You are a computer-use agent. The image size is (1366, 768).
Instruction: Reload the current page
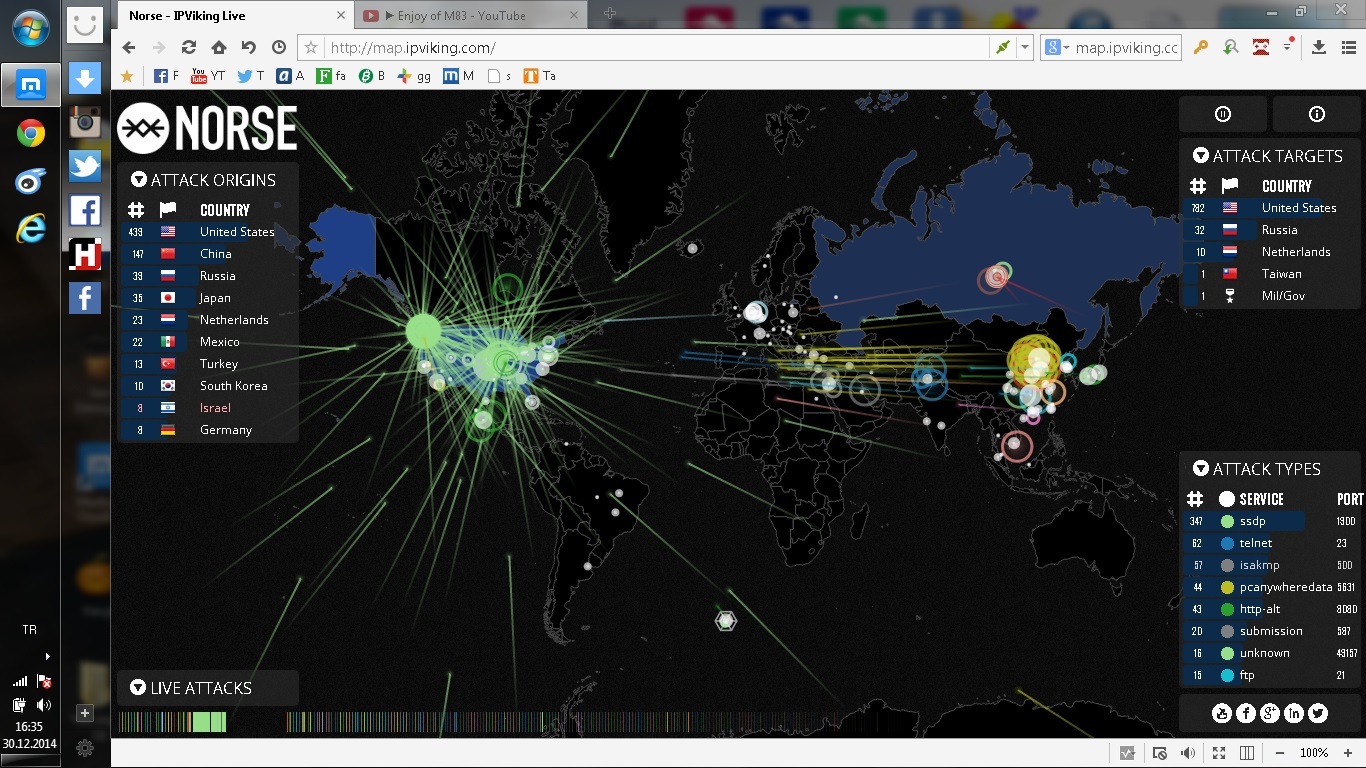[189, 47]
